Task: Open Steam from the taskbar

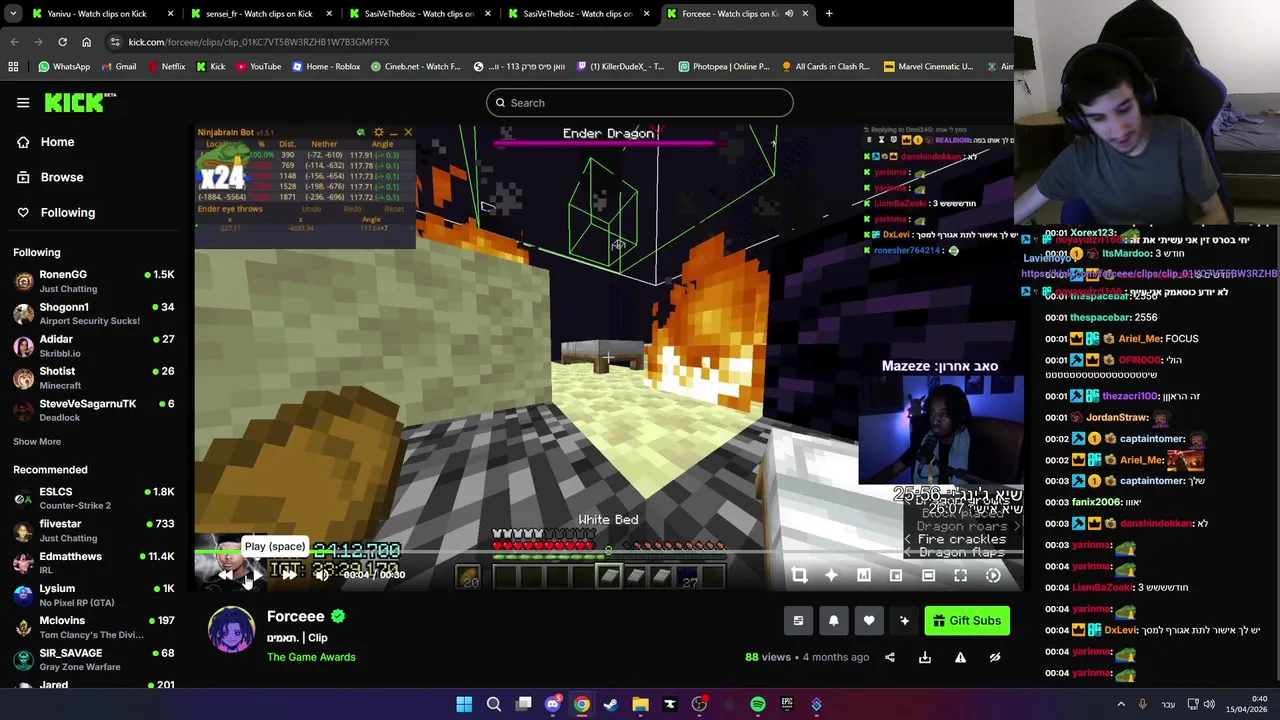Action: click(x=611, y=705)
